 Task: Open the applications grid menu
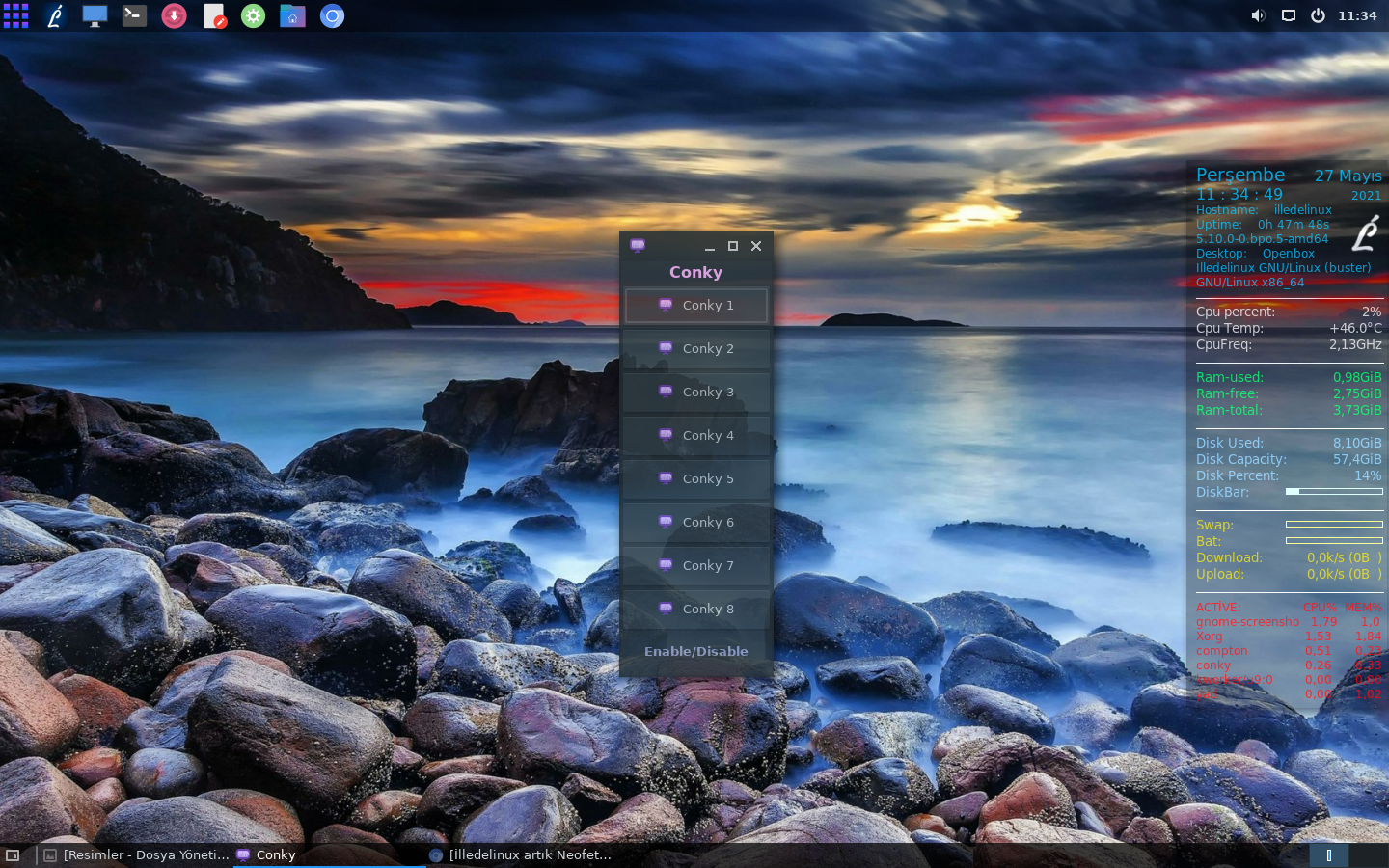(15, 15)
